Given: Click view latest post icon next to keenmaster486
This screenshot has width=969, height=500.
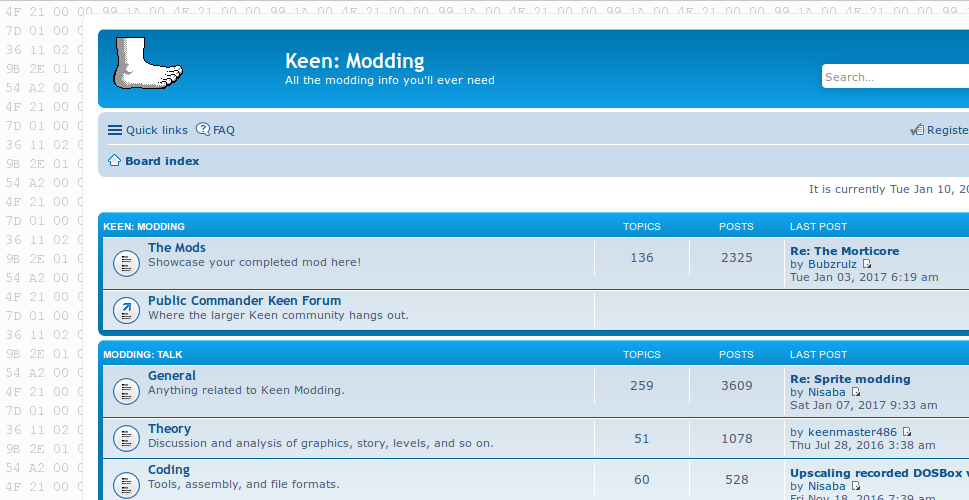Looking at the screenshot, I should 907,431.
